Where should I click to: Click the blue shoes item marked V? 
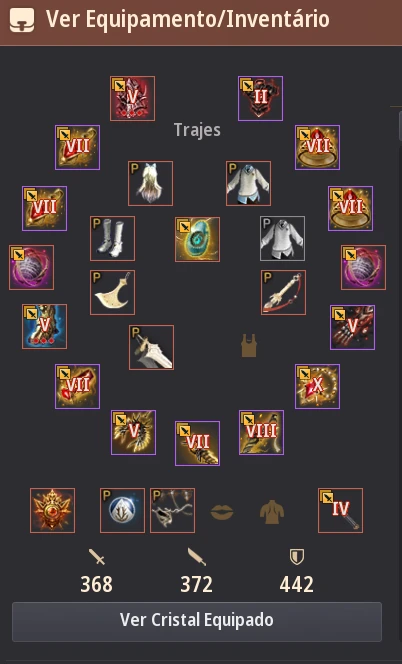point(44,326)
